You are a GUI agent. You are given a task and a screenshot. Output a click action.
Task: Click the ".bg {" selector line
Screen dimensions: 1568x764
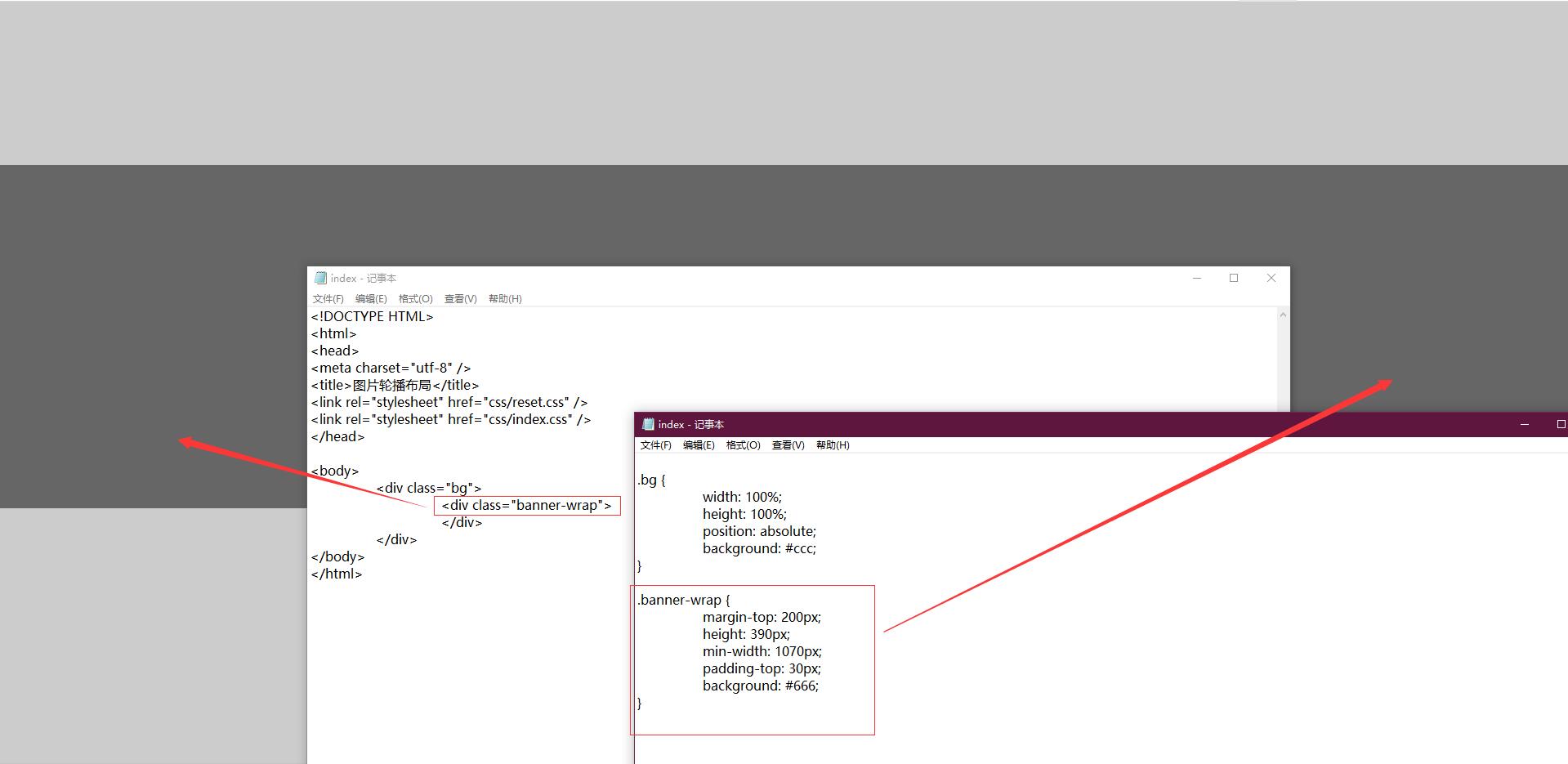coord(651,480)
